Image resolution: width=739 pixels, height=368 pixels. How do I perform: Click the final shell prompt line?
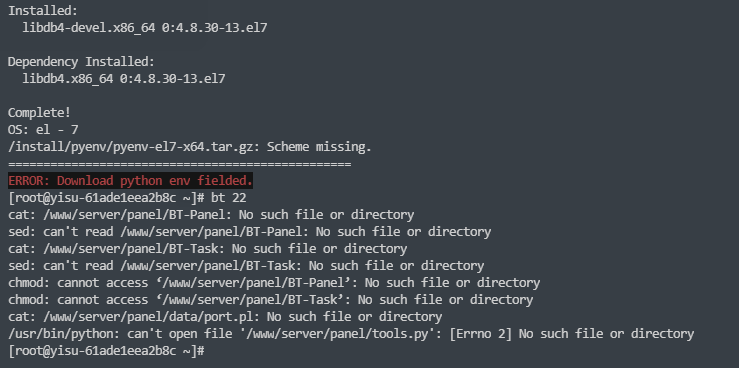point(106,351)
